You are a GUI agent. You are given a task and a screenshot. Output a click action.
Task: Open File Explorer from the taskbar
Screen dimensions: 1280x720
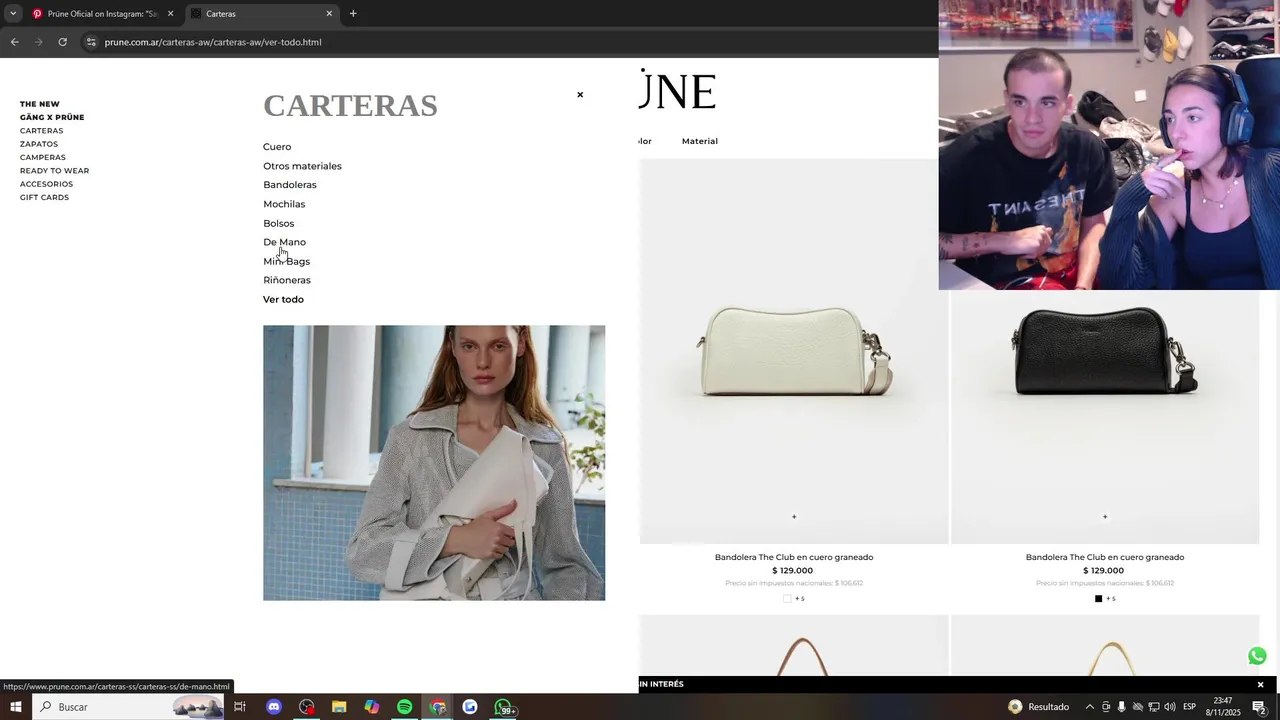click(339, 707)
